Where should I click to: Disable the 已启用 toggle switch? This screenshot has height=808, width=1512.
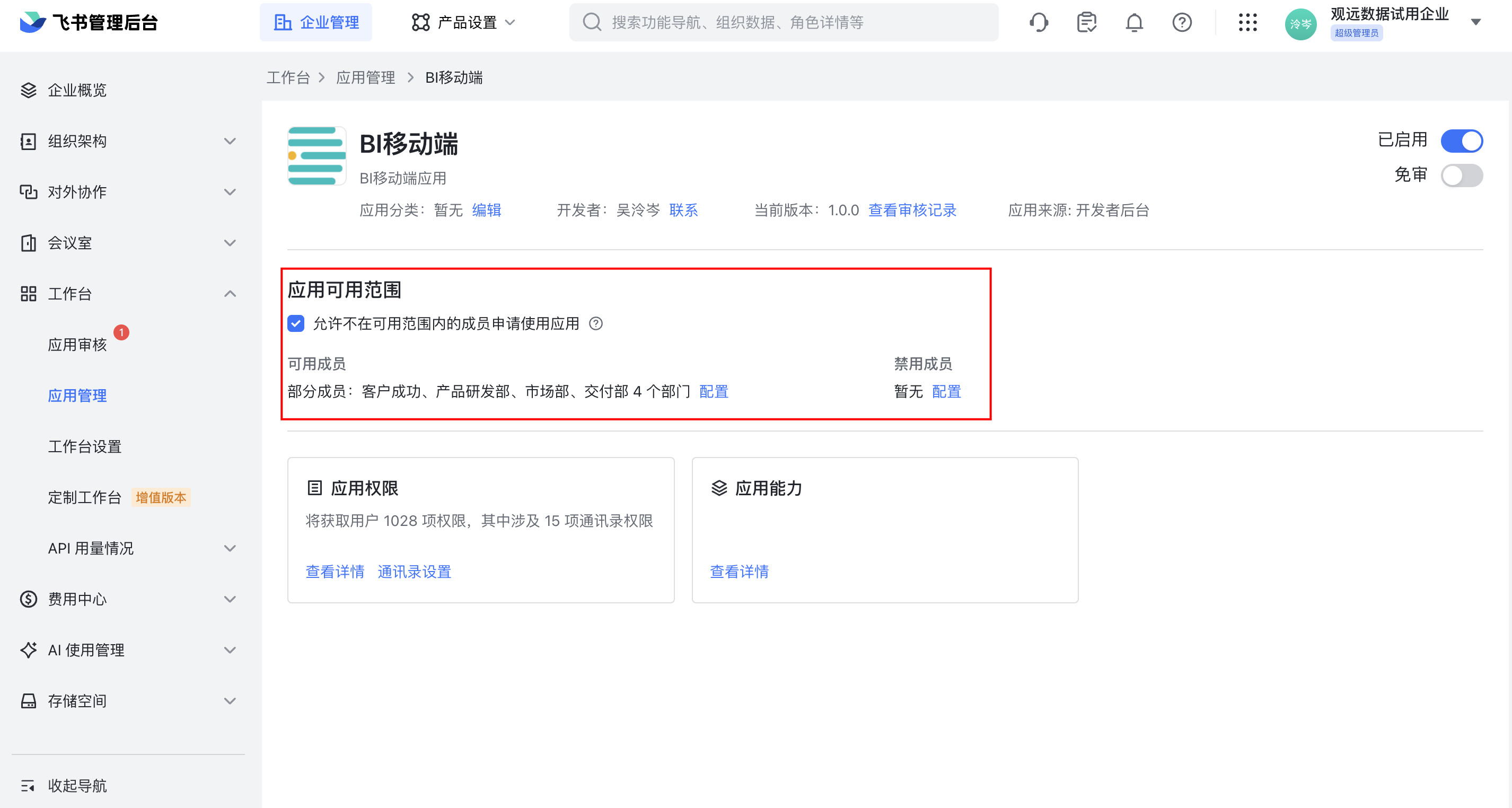click(x=1462, y=141)
